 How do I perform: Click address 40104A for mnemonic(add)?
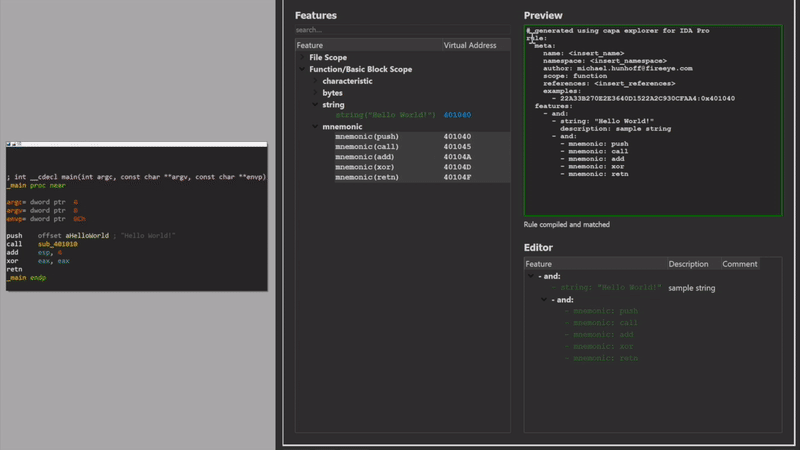click(457, 157)
